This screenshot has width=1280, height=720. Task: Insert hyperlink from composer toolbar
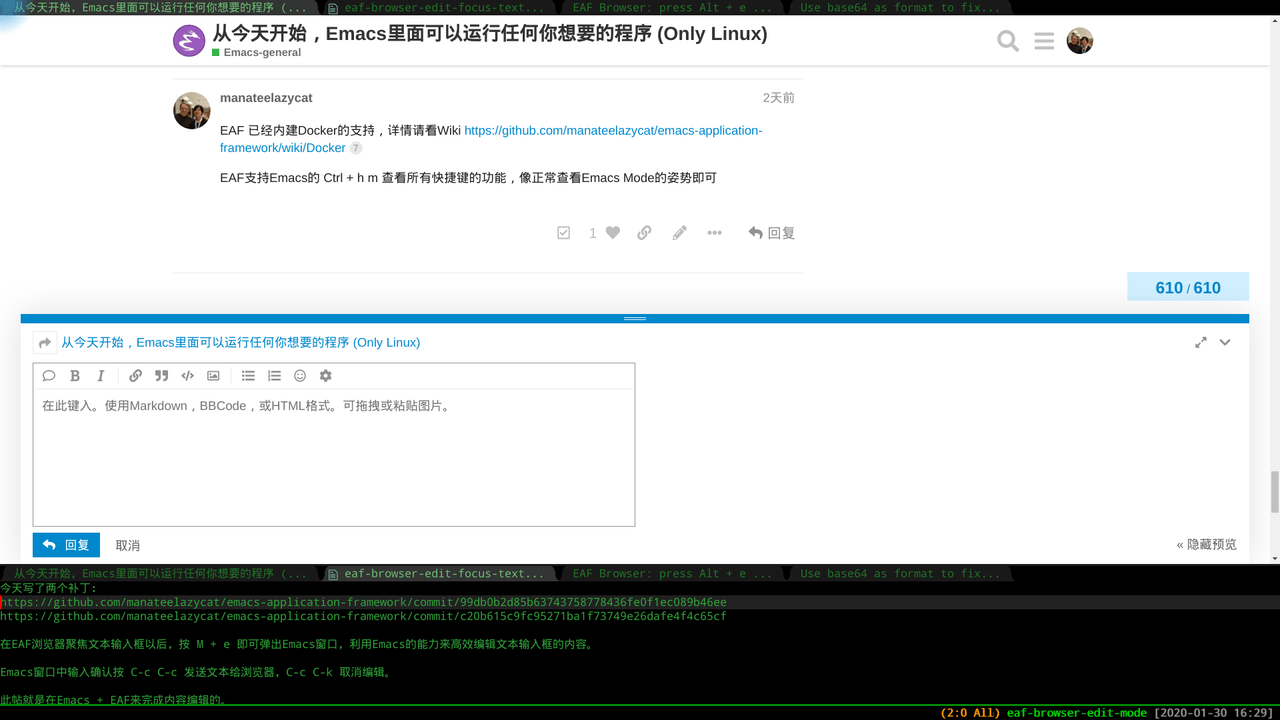click(135, 376)
